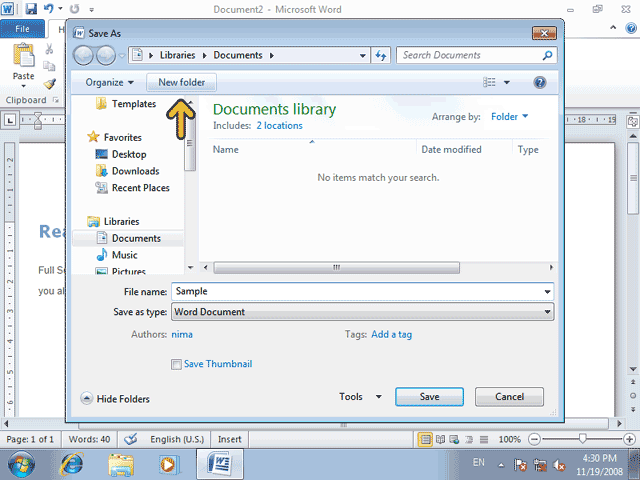Select Music under Libraries
Image resolution: width=640 pixels, height=480 pixels.
tap(124, 255)
